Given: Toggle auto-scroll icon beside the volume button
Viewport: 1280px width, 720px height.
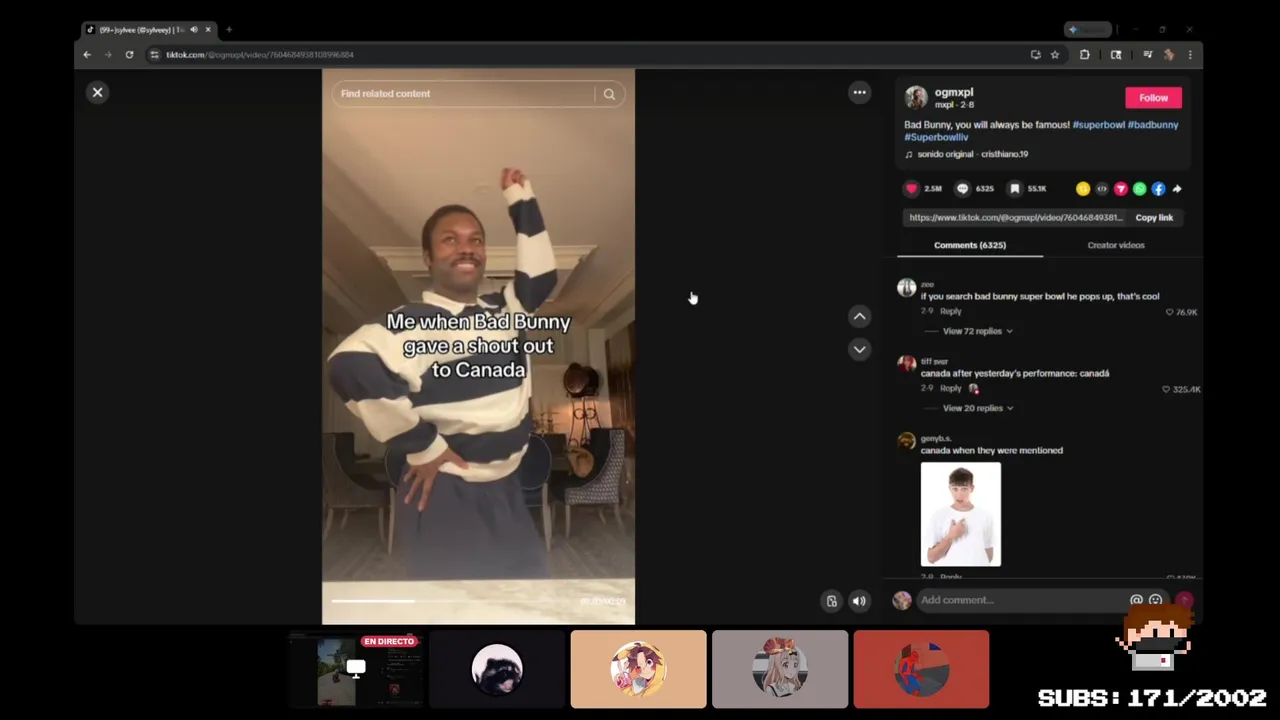Looking at the screenshot, I should [x=831, y=601].
